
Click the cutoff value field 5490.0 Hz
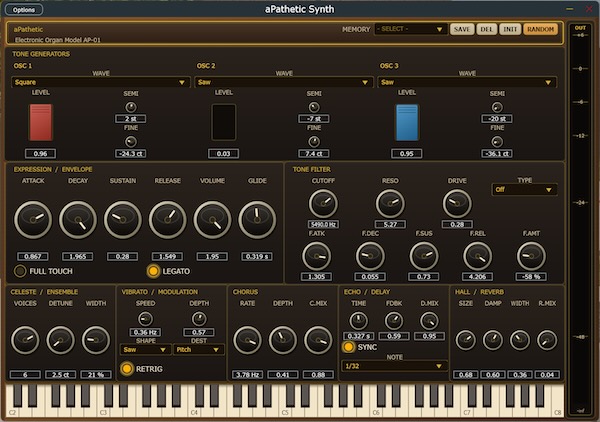click(x=323, y=225)
